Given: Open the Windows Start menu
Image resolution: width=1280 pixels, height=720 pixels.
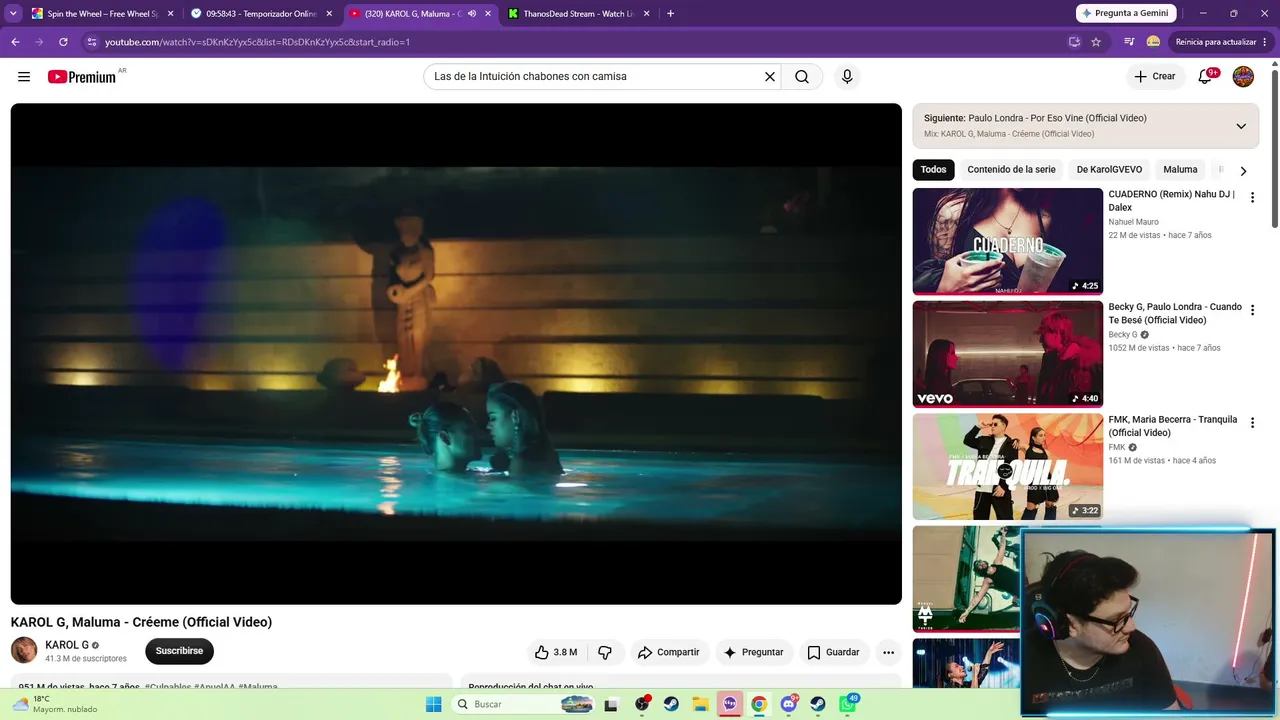Looking at the screenshot, I should (433, 704).
